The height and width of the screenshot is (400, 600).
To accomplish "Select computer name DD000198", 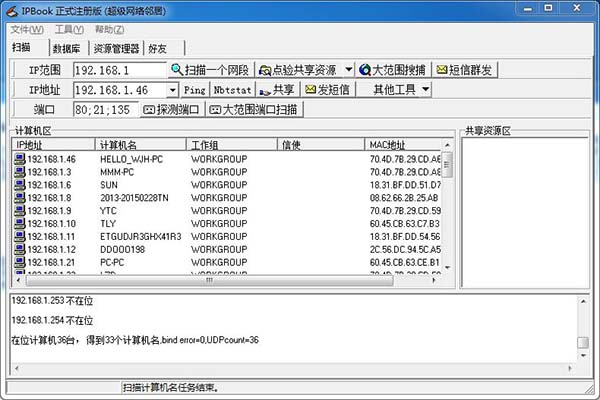I will [x=122, y=250].
